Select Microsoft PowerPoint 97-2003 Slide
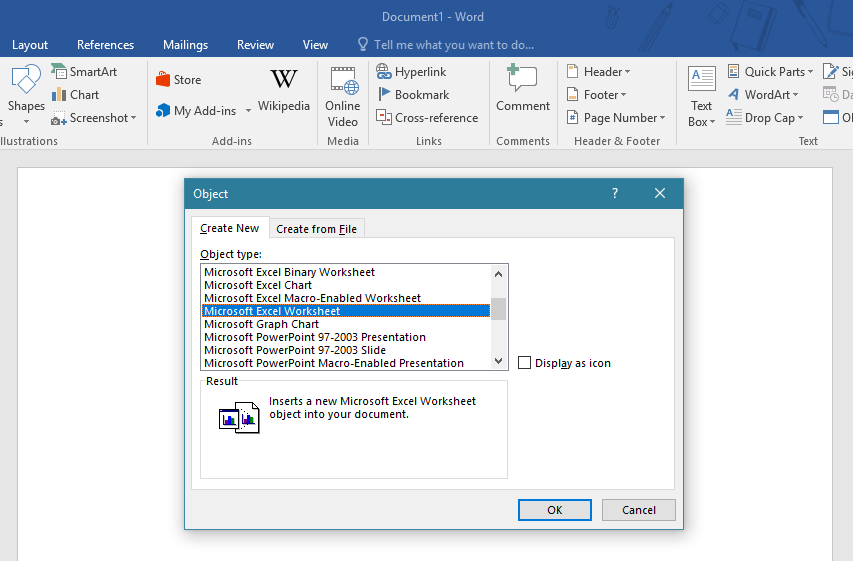Image resolution: width=853 pixels, height=561 pixels. tap(346, 350)
